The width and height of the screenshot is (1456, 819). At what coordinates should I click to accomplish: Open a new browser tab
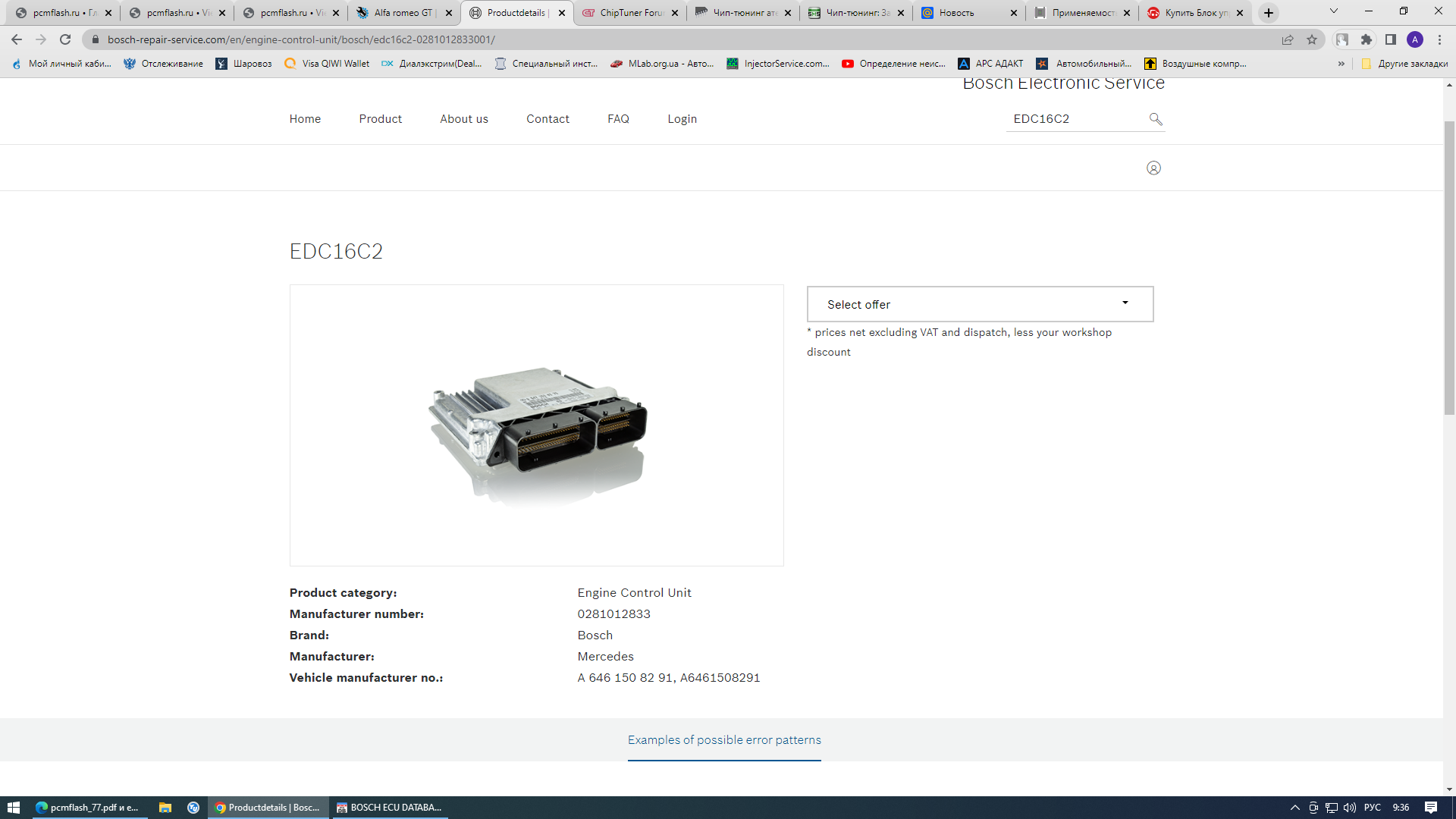point(1269,13)
